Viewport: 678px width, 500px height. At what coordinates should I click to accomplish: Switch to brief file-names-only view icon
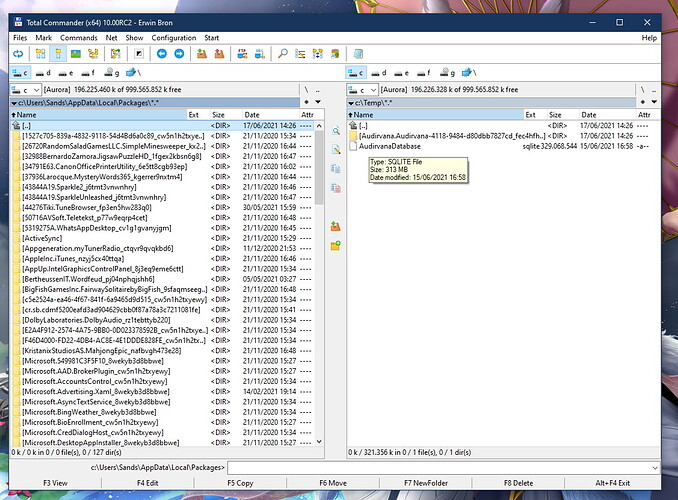40,54
